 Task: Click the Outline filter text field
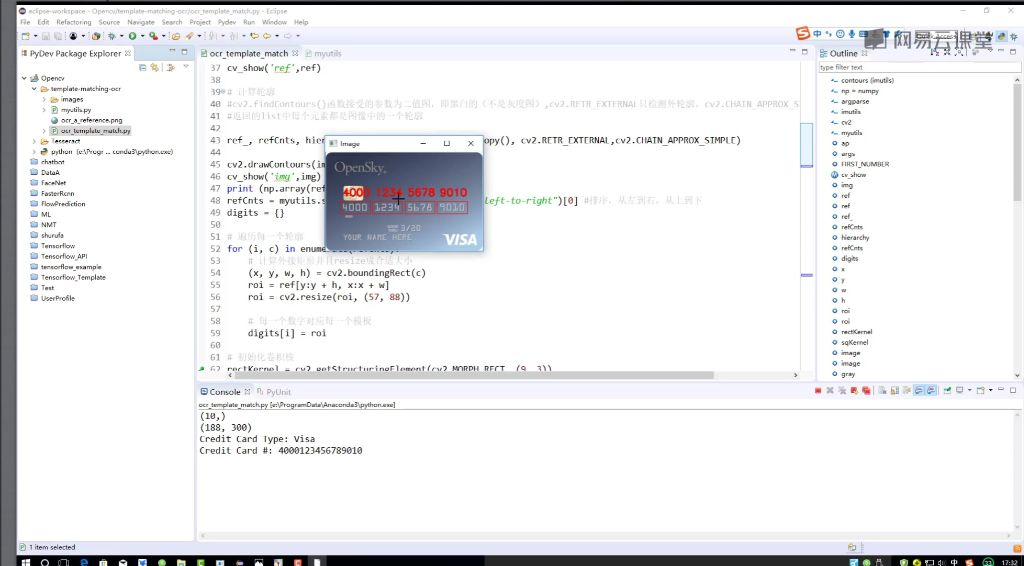pos(920,67)
